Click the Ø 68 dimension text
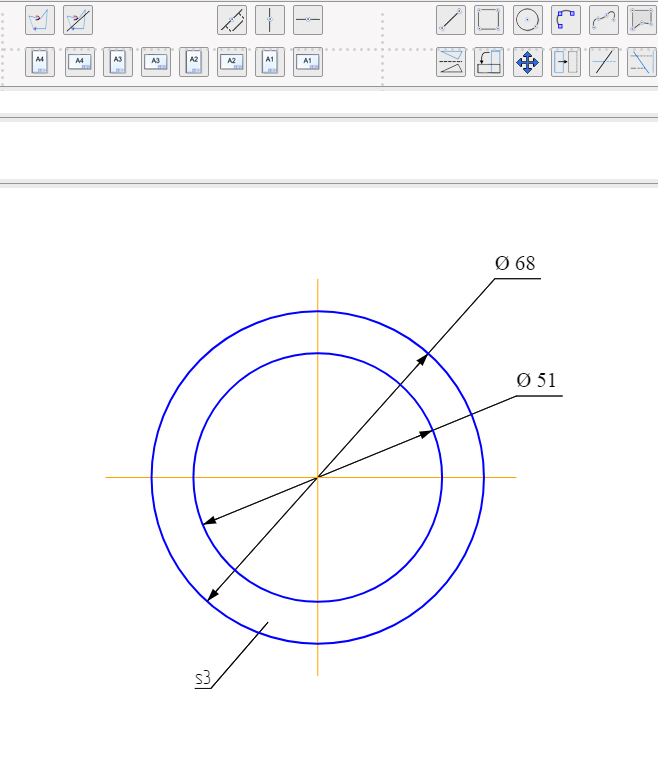658x774 pixels. pyautogui.click(x=515, y=263)
